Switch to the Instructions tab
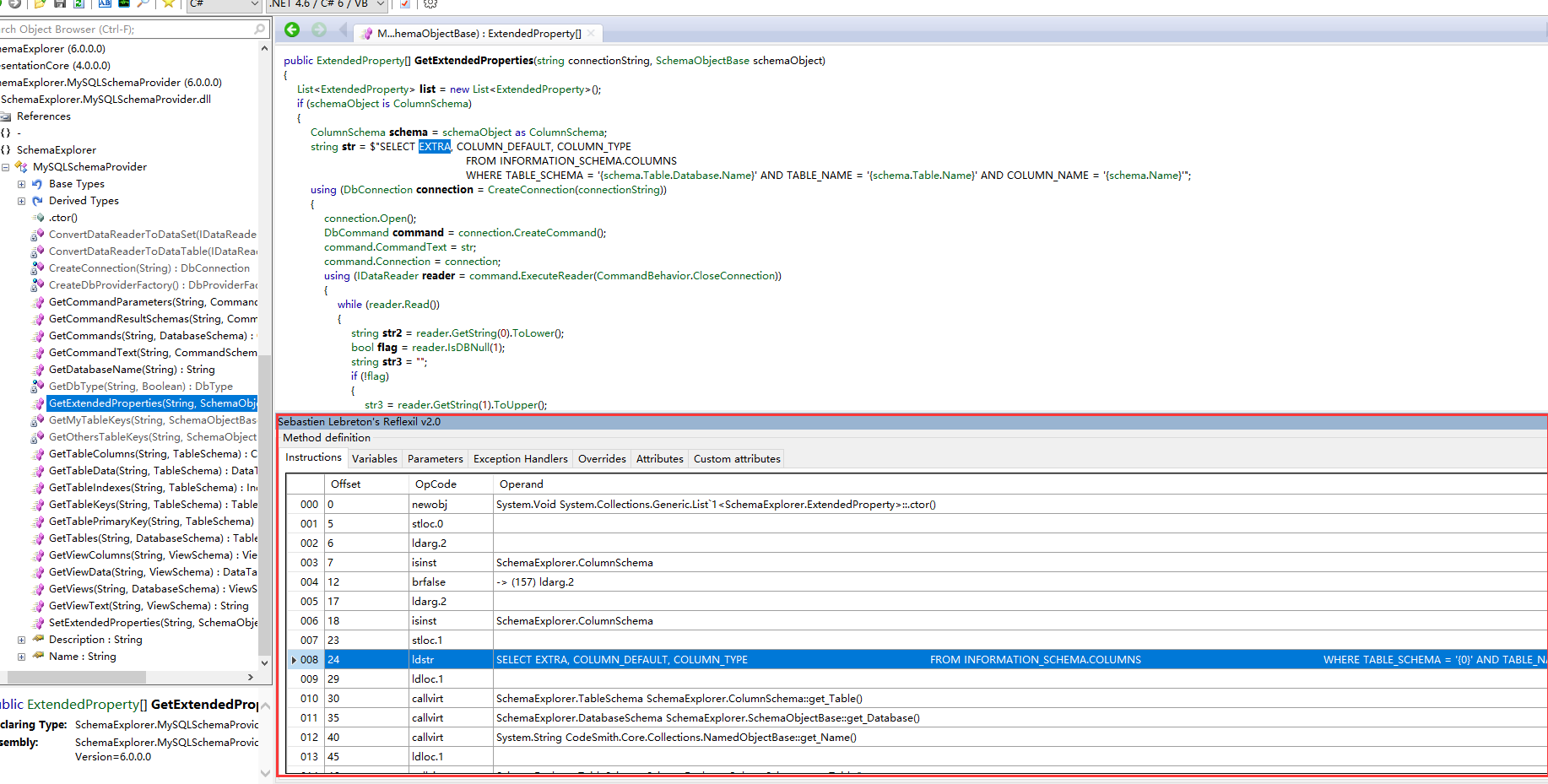Viewport: 1548px width, 784px height. [x=313, y=457]
